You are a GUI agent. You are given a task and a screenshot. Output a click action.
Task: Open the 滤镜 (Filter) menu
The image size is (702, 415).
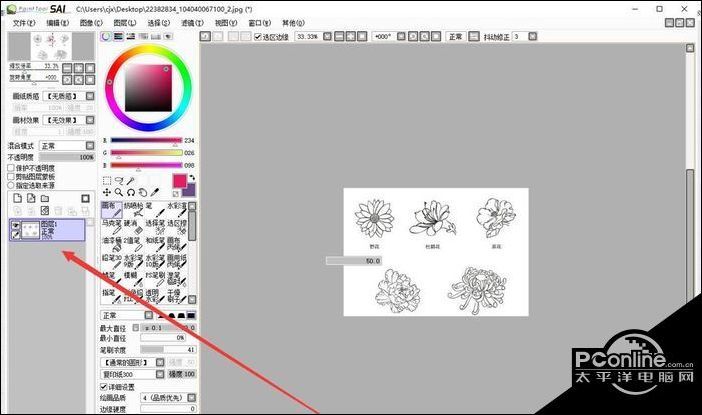point(193,23)
